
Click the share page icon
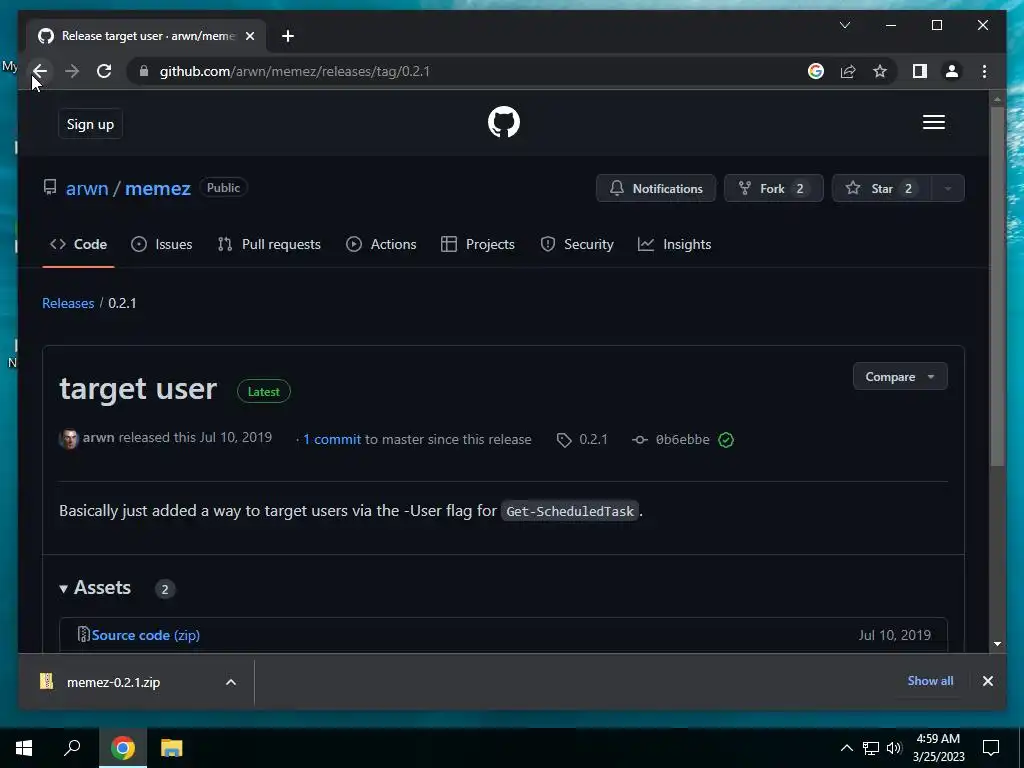(x=848, y=71)
